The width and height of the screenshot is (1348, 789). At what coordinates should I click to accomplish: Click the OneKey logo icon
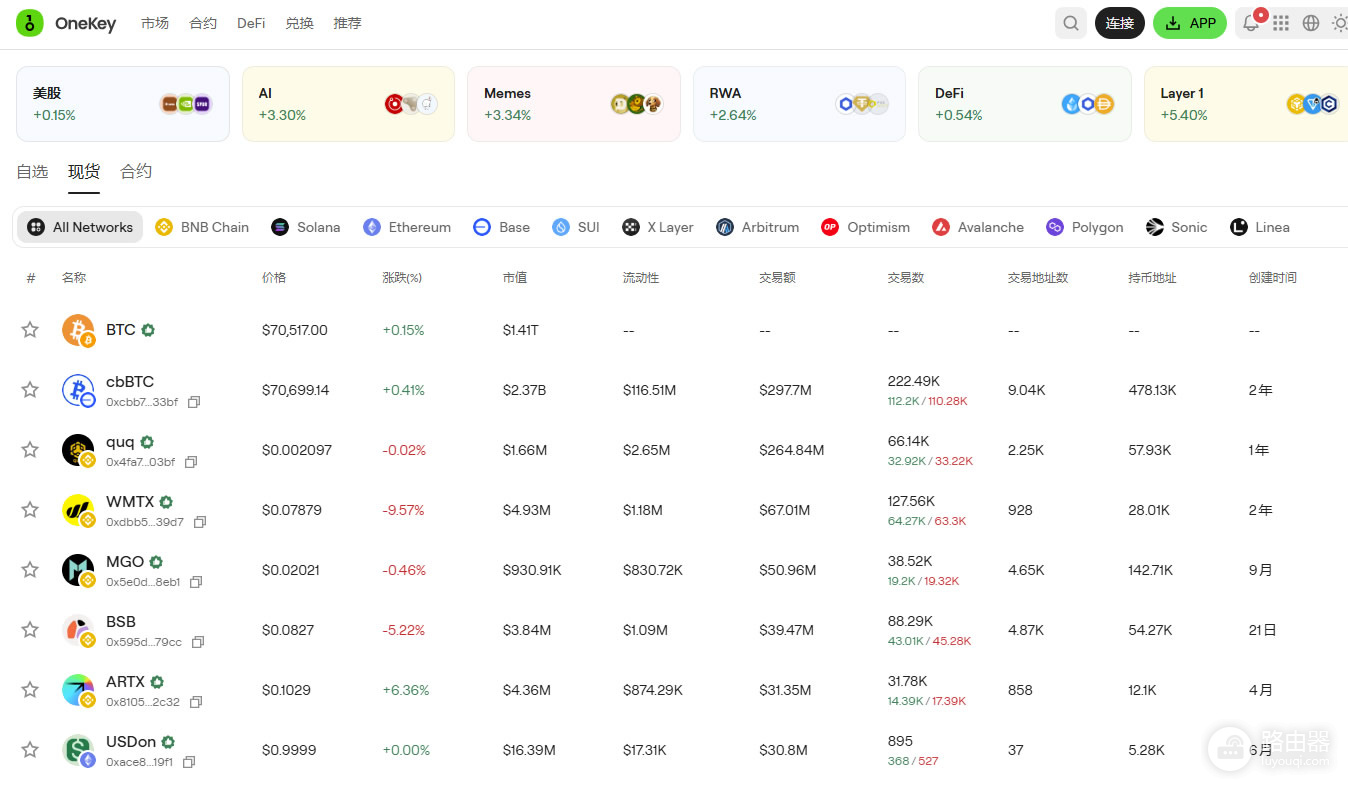pyautogui.click(x=29, y=23)
